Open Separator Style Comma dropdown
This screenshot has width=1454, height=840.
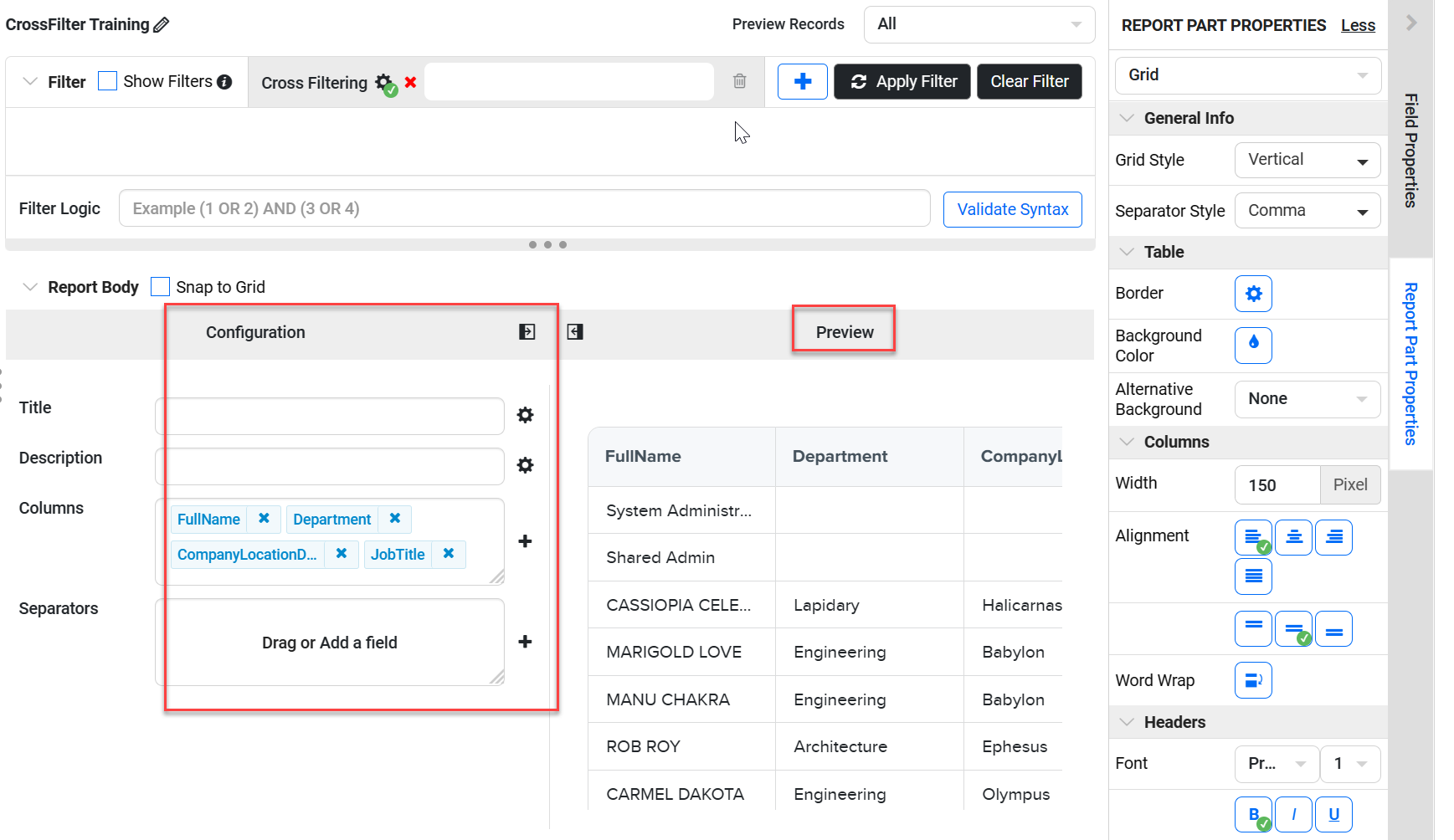click(x=1307, y=211)
